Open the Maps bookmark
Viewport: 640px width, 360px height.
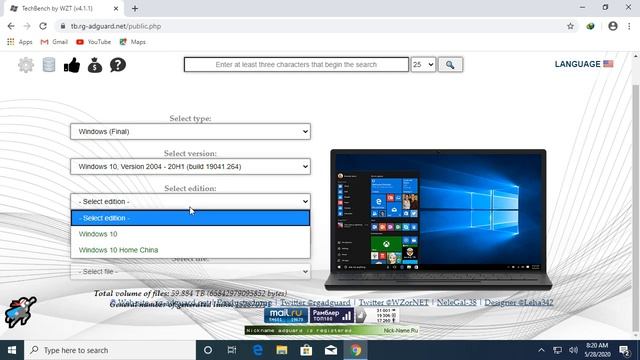pyautogui.click(x=133, y=42)
